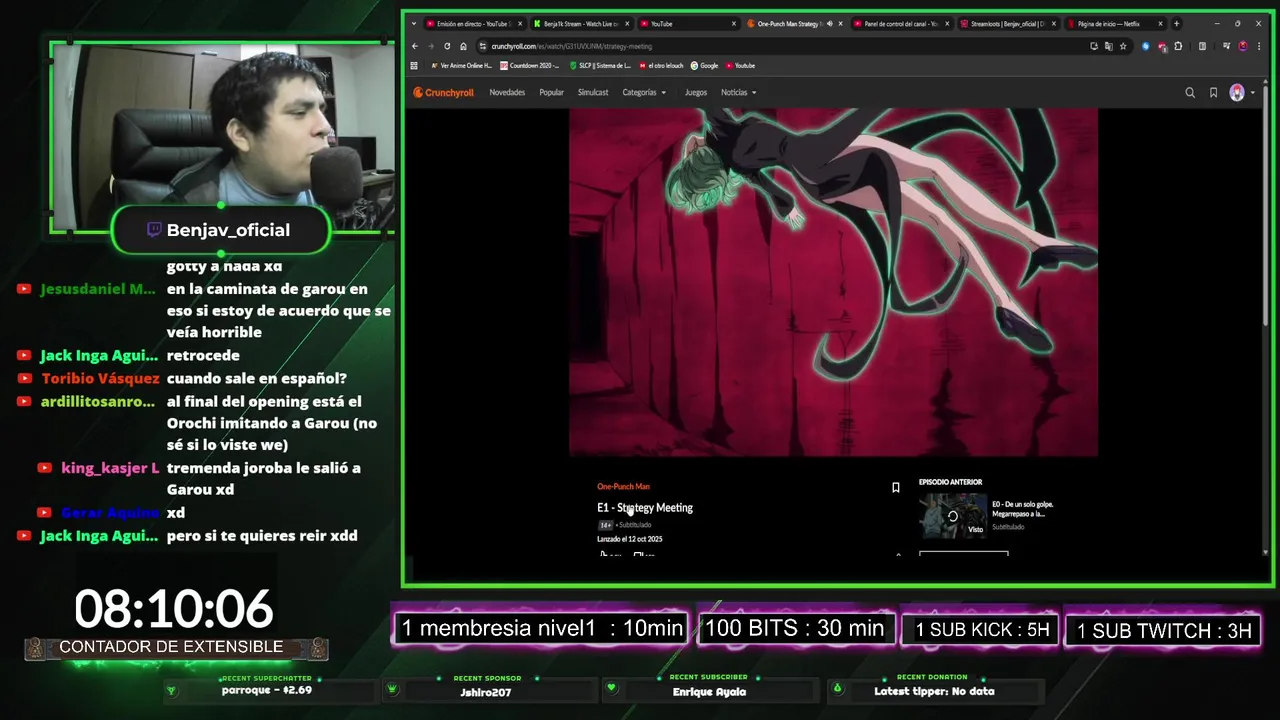Screen dimensions: 1280x720
Task: Expand the Categorías dropdown
Action: click(x=644, y=93)
